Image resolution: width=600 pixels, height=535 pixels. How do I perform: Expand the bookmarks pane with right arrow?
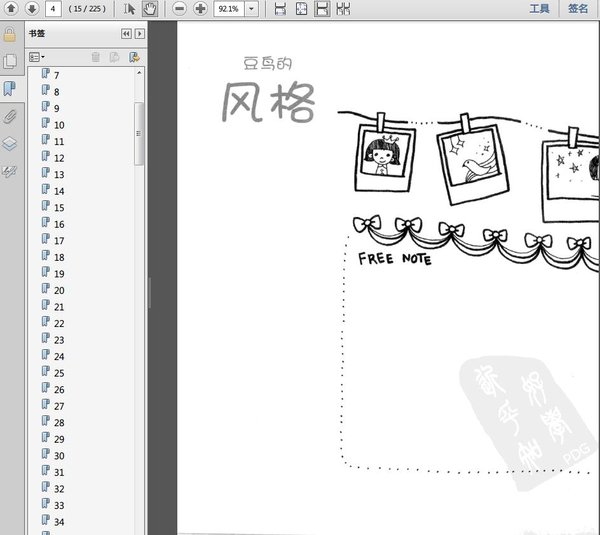point(140,34)
